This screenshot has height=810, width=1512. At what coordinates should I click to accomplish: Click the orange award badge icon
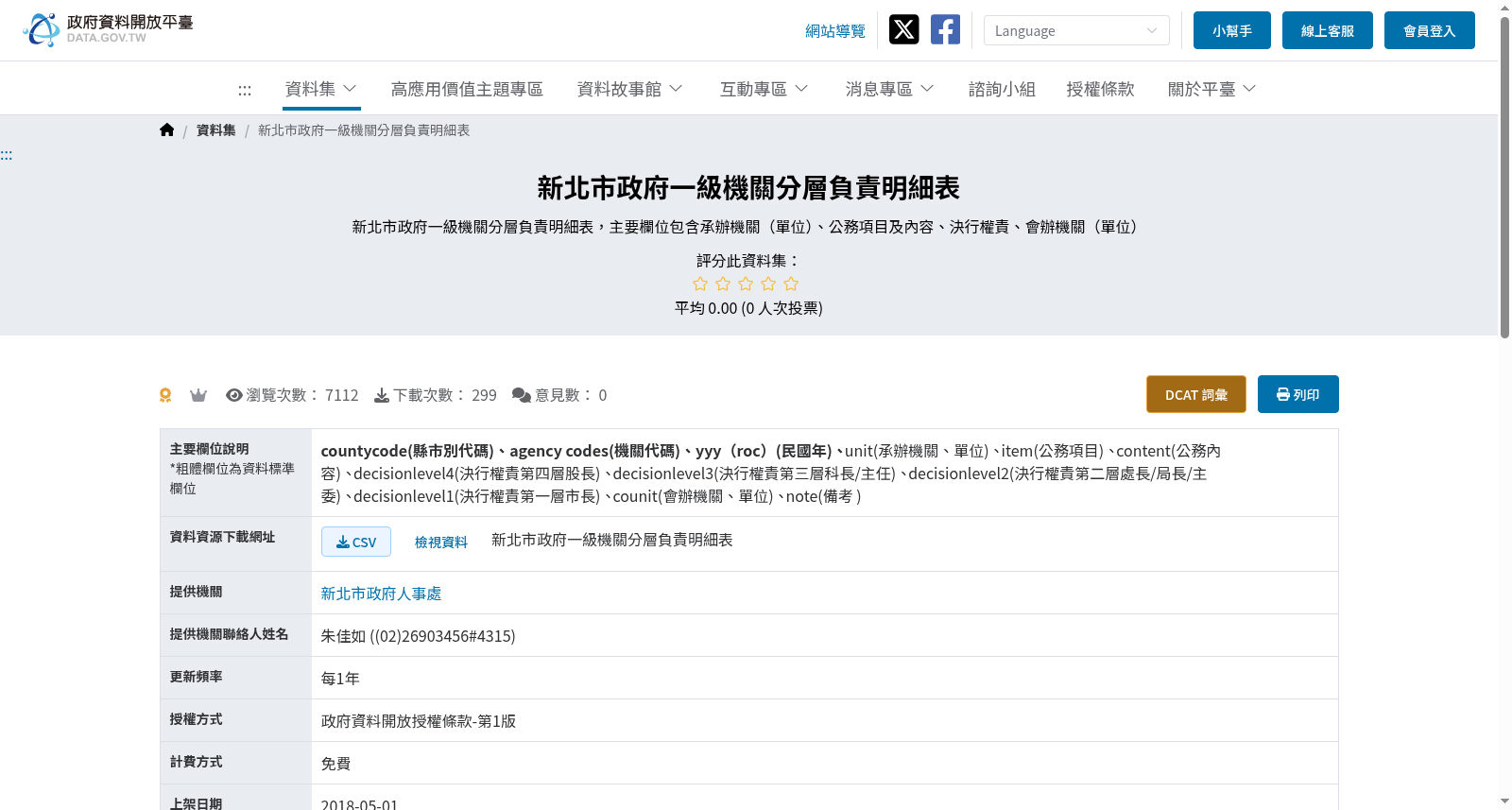point(165,395)
